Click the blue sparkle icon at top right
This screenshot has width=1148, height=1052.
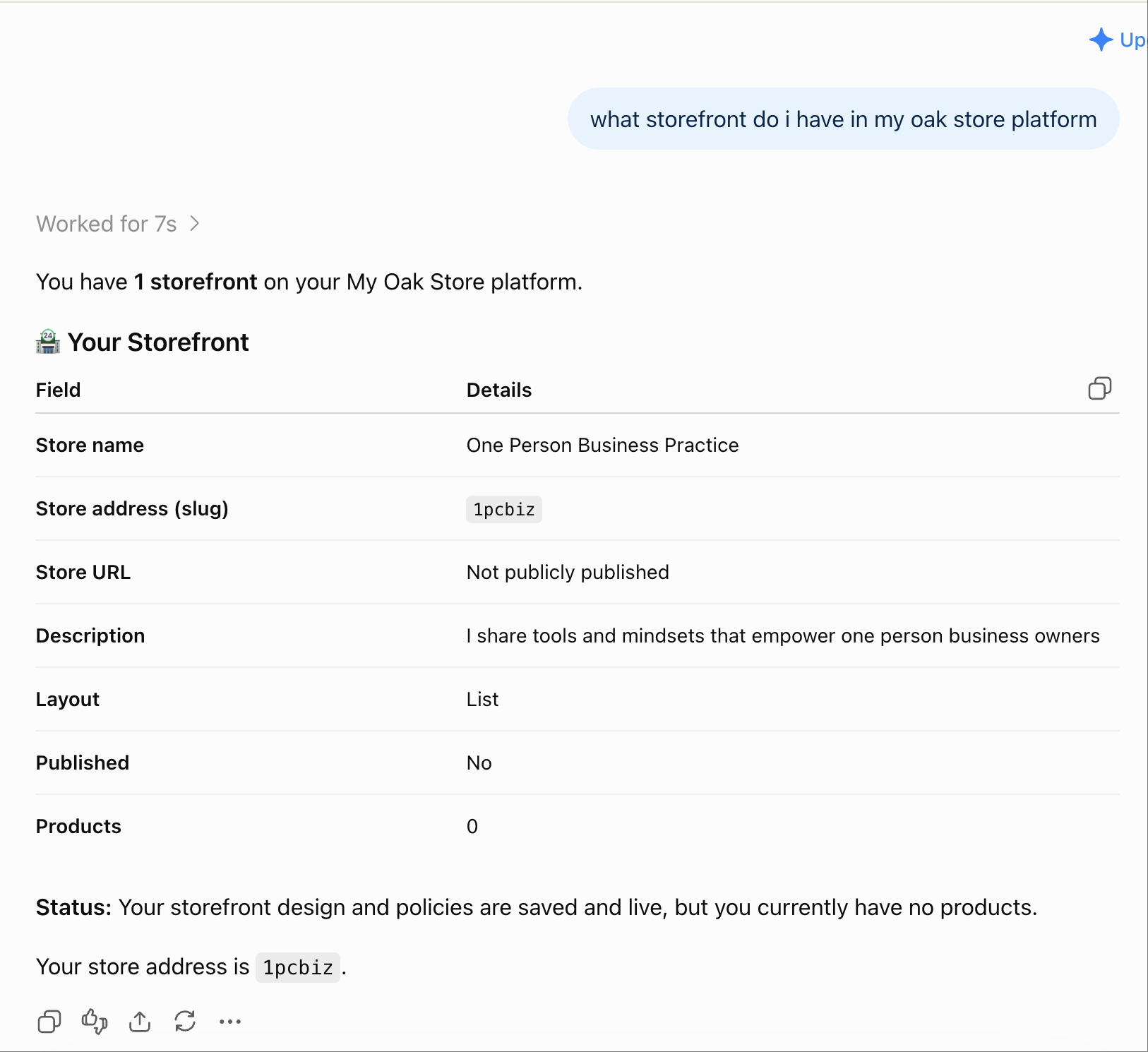click(1101, 40)
